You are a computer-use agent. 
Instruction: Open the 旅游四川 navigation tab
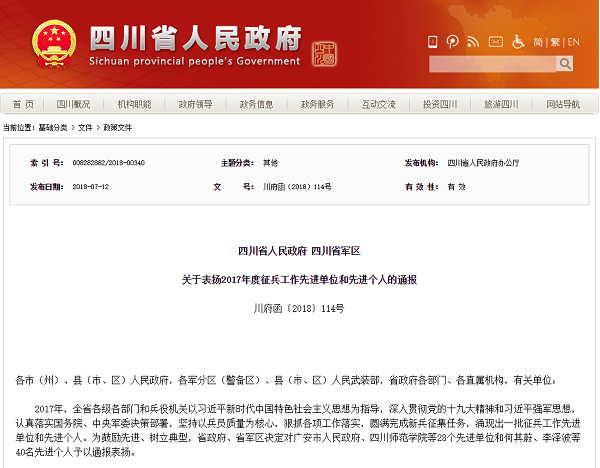(501, 104)
